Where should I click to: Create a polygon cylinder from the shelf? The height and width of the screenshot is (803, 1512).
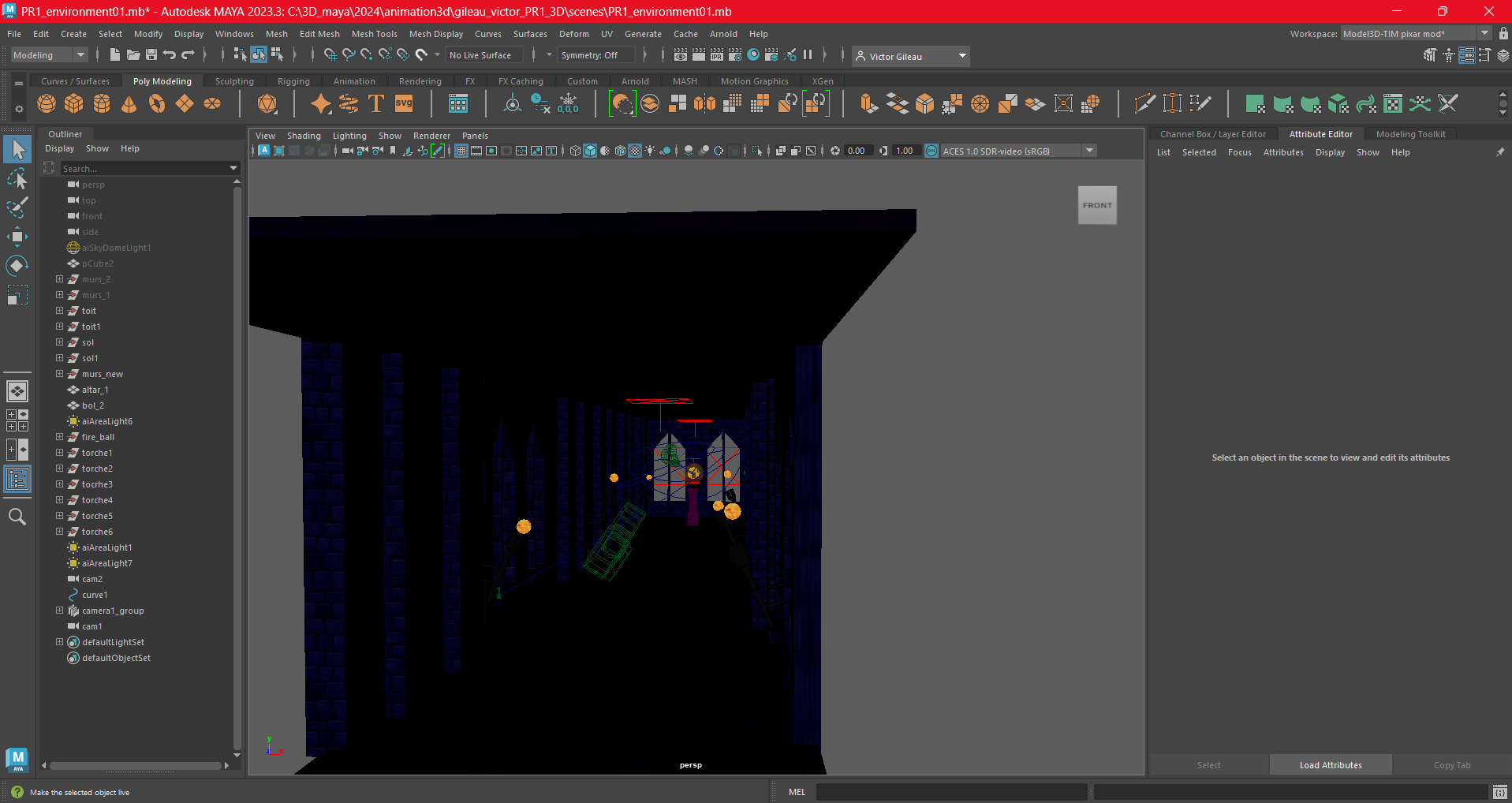tap(102, 103)
